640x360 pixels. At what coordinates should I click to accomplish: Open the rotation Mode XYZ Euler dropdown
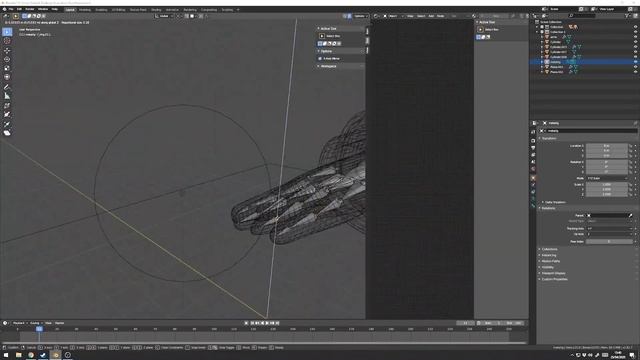pos(607,178)
